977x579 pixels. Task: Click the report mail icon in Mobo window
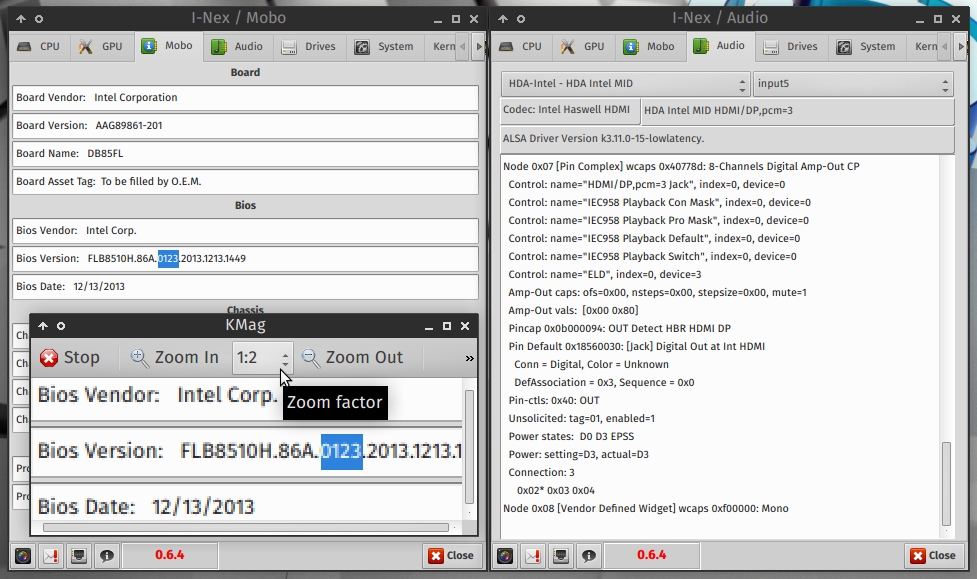(51, 555)
